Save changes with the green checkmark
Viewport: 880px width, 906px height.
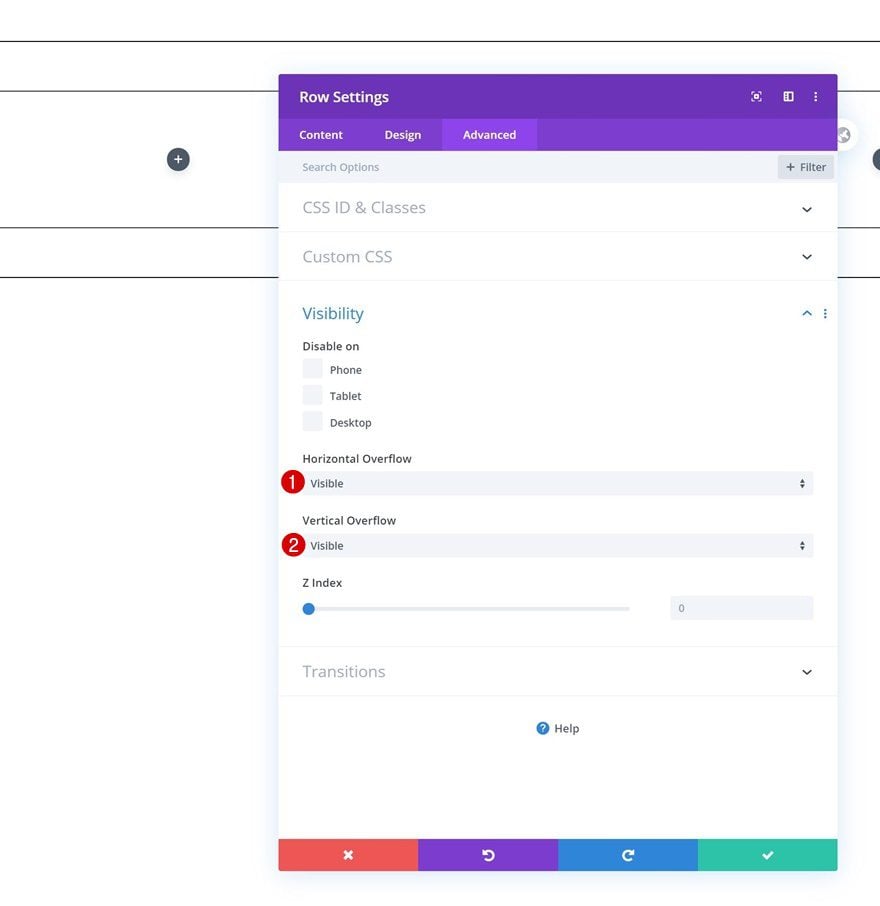(x=767, y=855)
